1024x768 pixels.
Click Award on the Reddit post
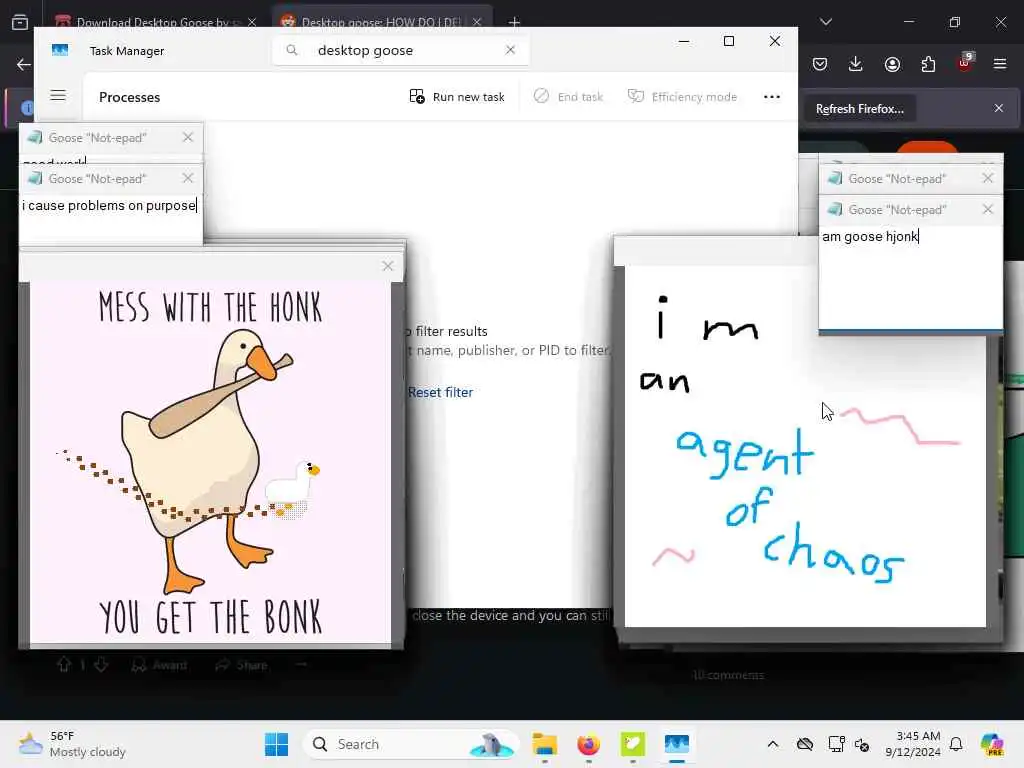(159, 665)
